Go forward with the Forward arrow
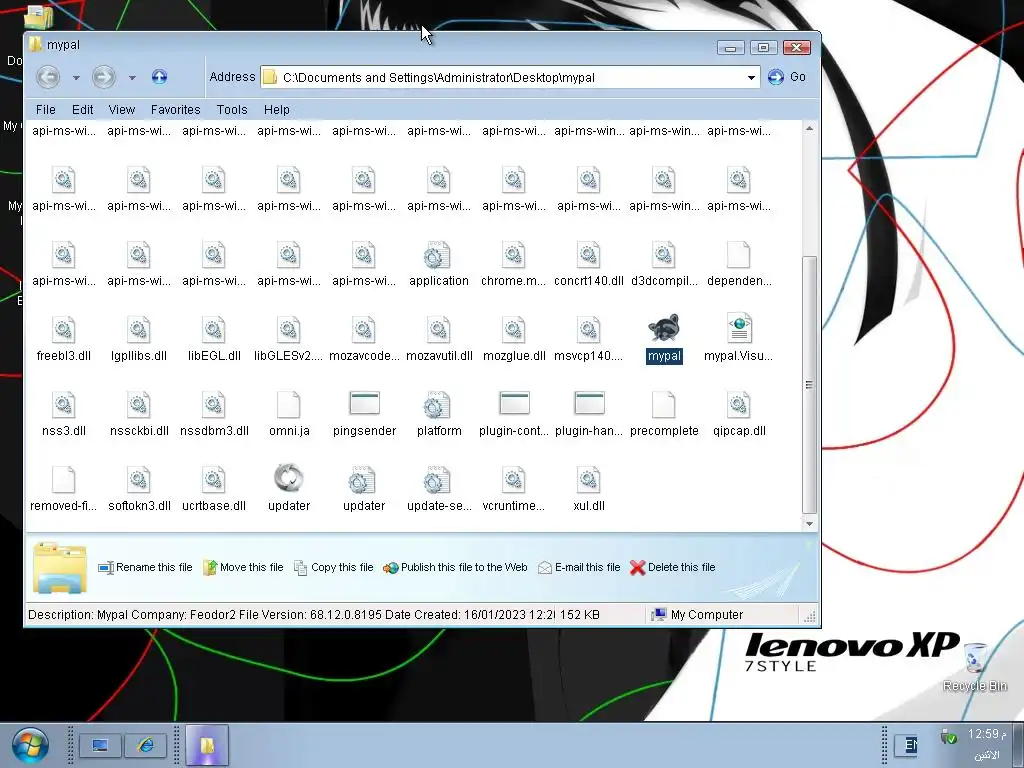 104,77
